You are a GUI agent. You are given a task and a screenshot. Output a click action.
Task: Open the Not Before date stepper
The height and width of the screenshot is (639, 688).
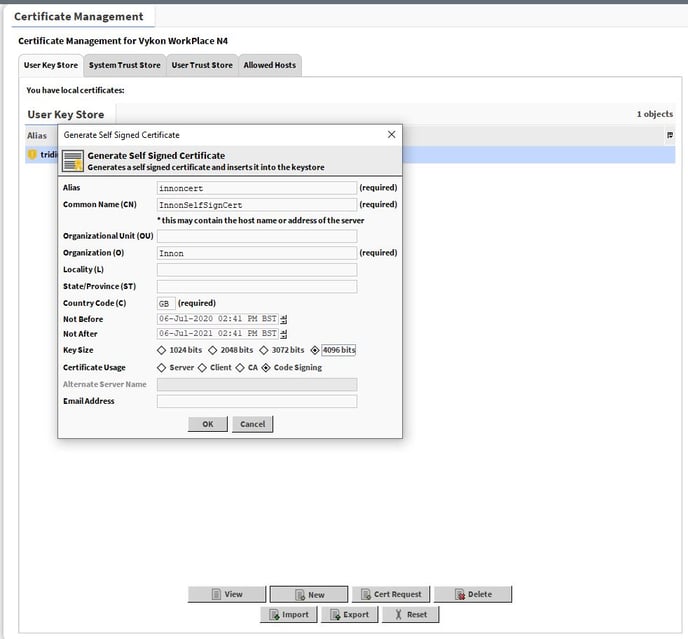[284, 319]
